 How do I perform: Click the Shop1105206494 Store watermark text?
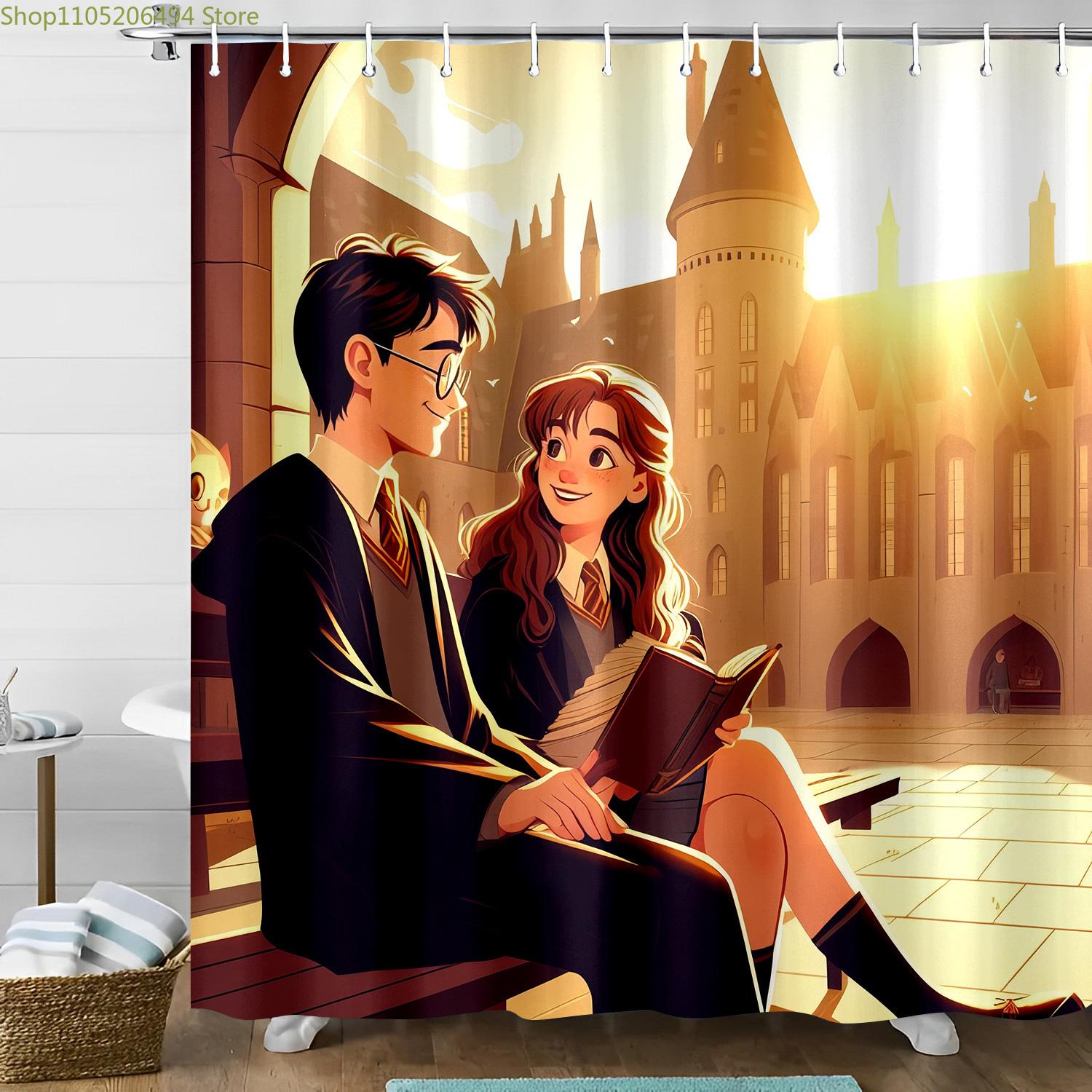click(130, 16)
